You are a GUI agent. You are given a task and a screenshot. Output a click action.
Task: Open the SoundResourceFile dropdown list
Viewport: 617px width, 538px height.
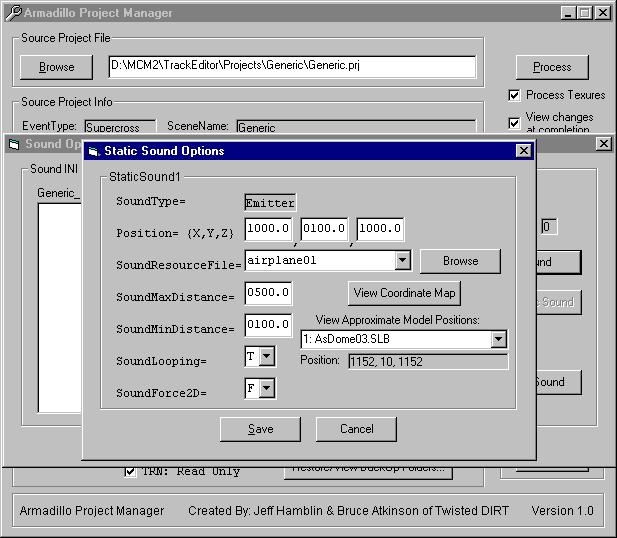click(402, 261)
